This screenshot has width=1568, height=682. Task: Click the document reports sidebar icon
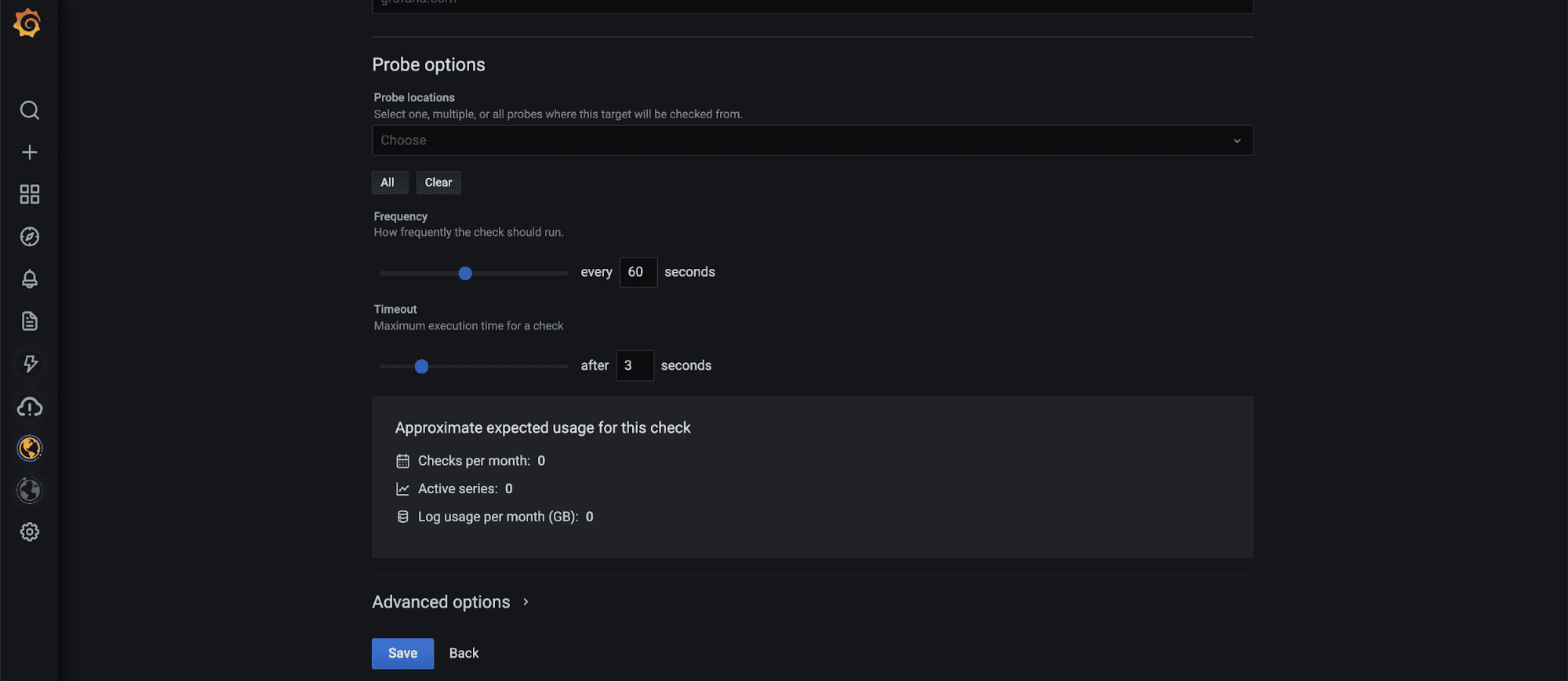coord(30,321)
